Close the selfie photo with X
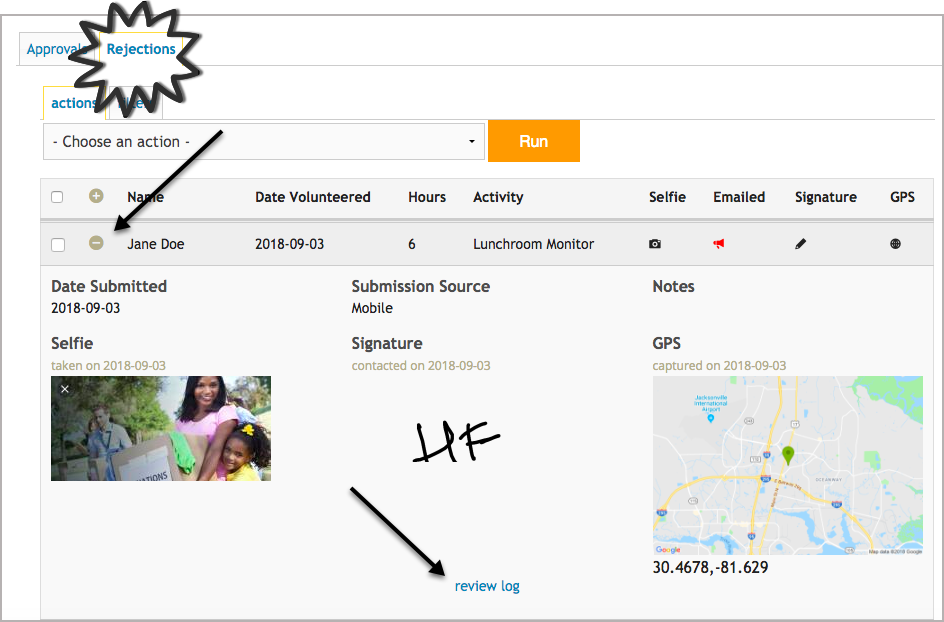944x622 pixels. tap(65, 389)
